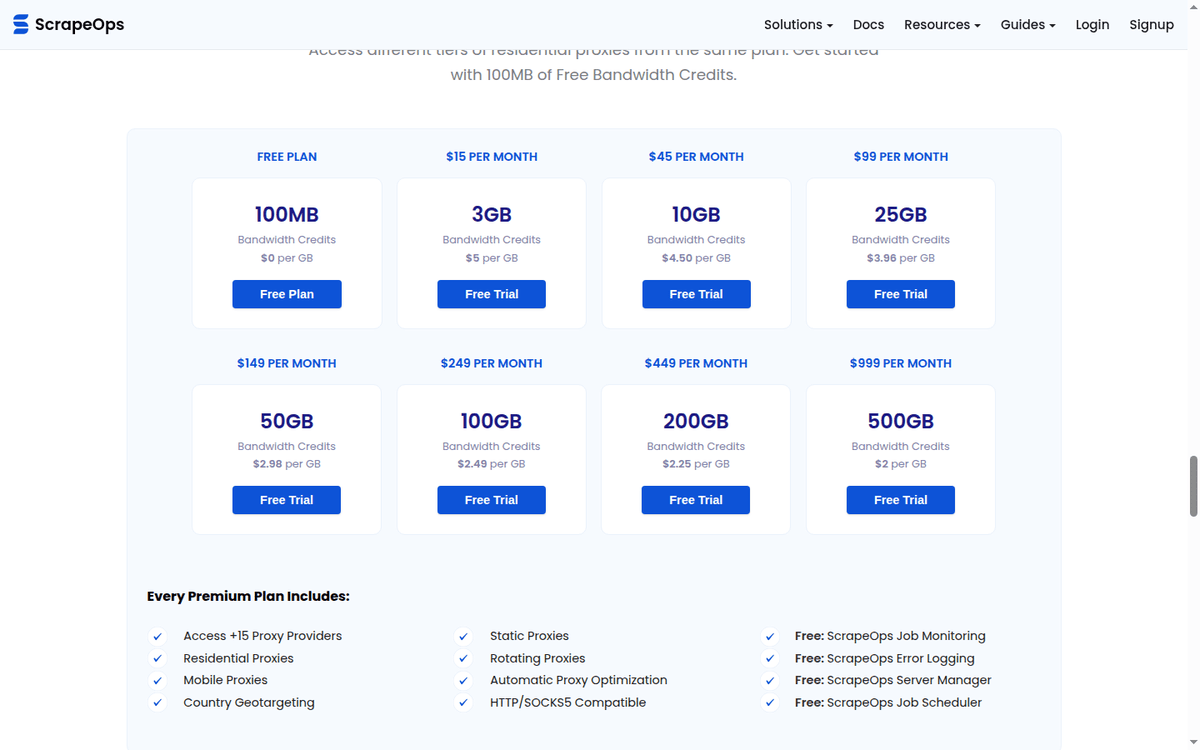1200x750 pixels.
Task: Click the Every Premium Plan Includes heading
Action: coord(248,597)
